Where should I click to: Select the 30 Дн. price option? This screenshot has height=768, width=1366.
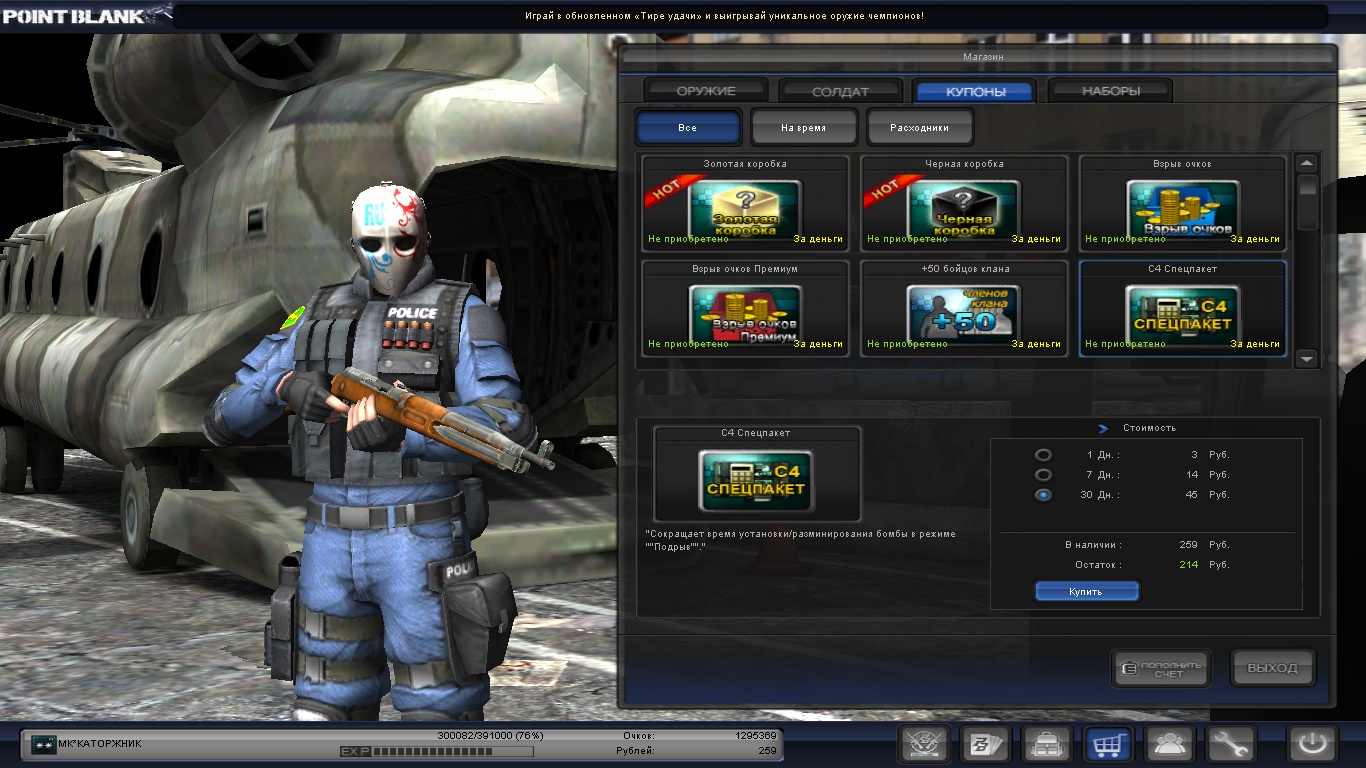pos(1043,495)
